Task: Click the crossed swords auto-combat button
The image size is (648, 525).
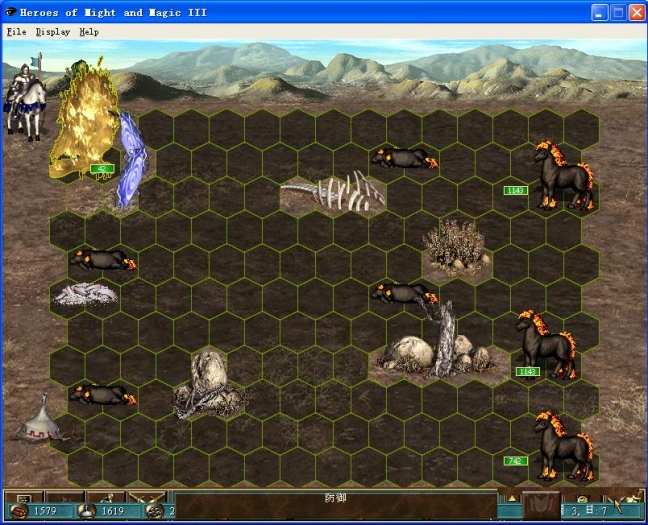Action: coord(147,496)
